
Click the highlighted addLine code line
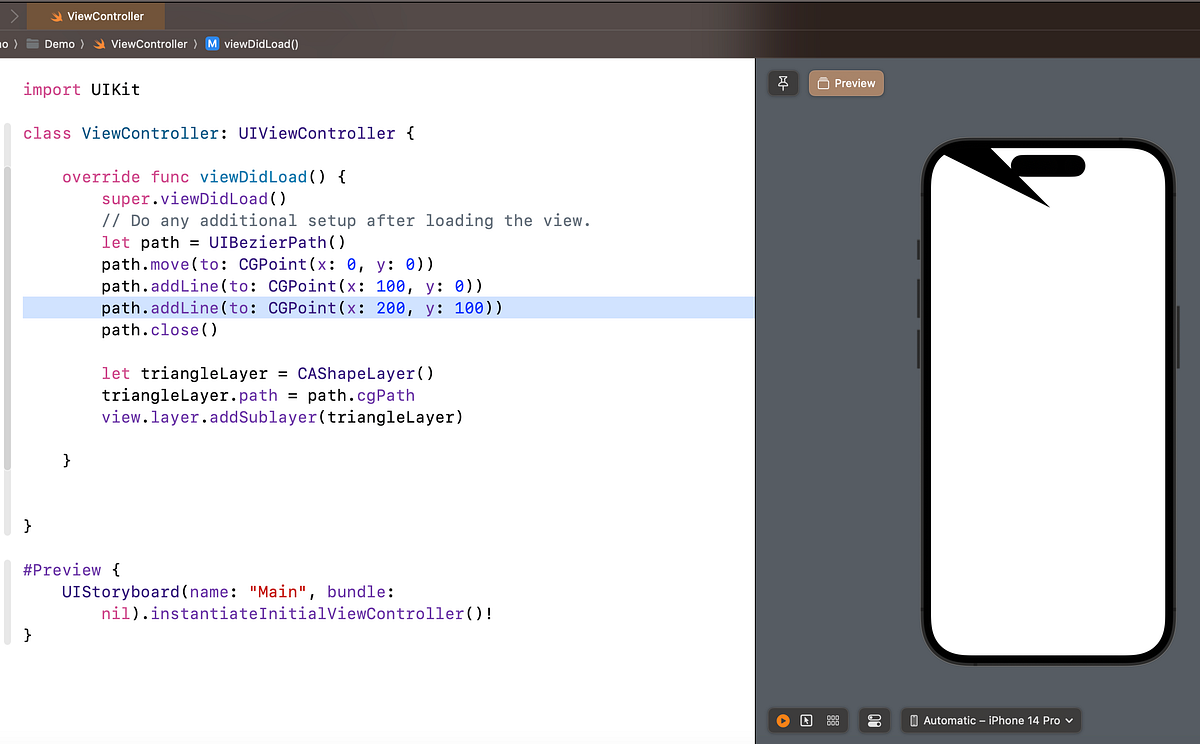[x=300, y=307]
